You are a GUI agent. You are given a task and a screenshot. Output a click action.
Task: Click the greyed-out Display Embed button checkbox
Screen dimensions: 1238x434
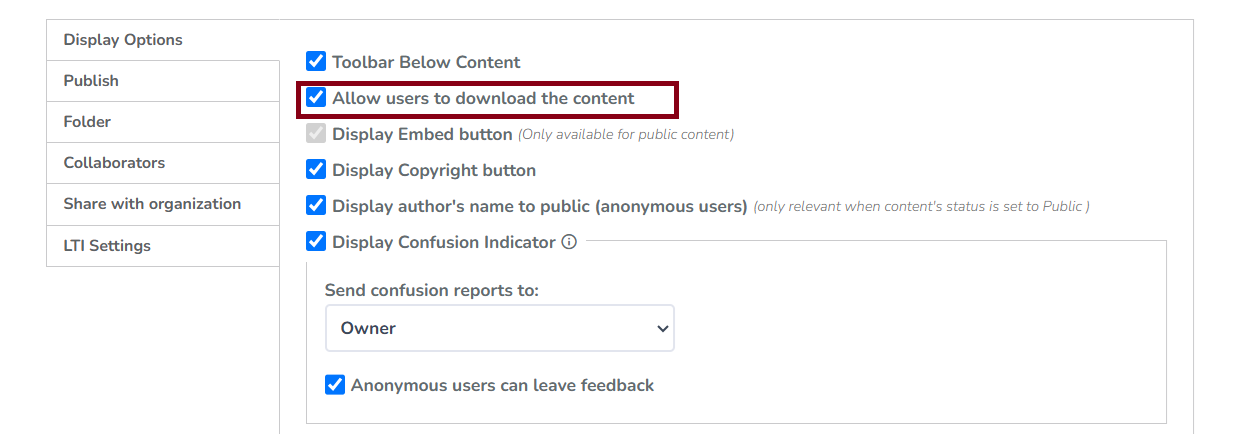[x=316, y=134]
